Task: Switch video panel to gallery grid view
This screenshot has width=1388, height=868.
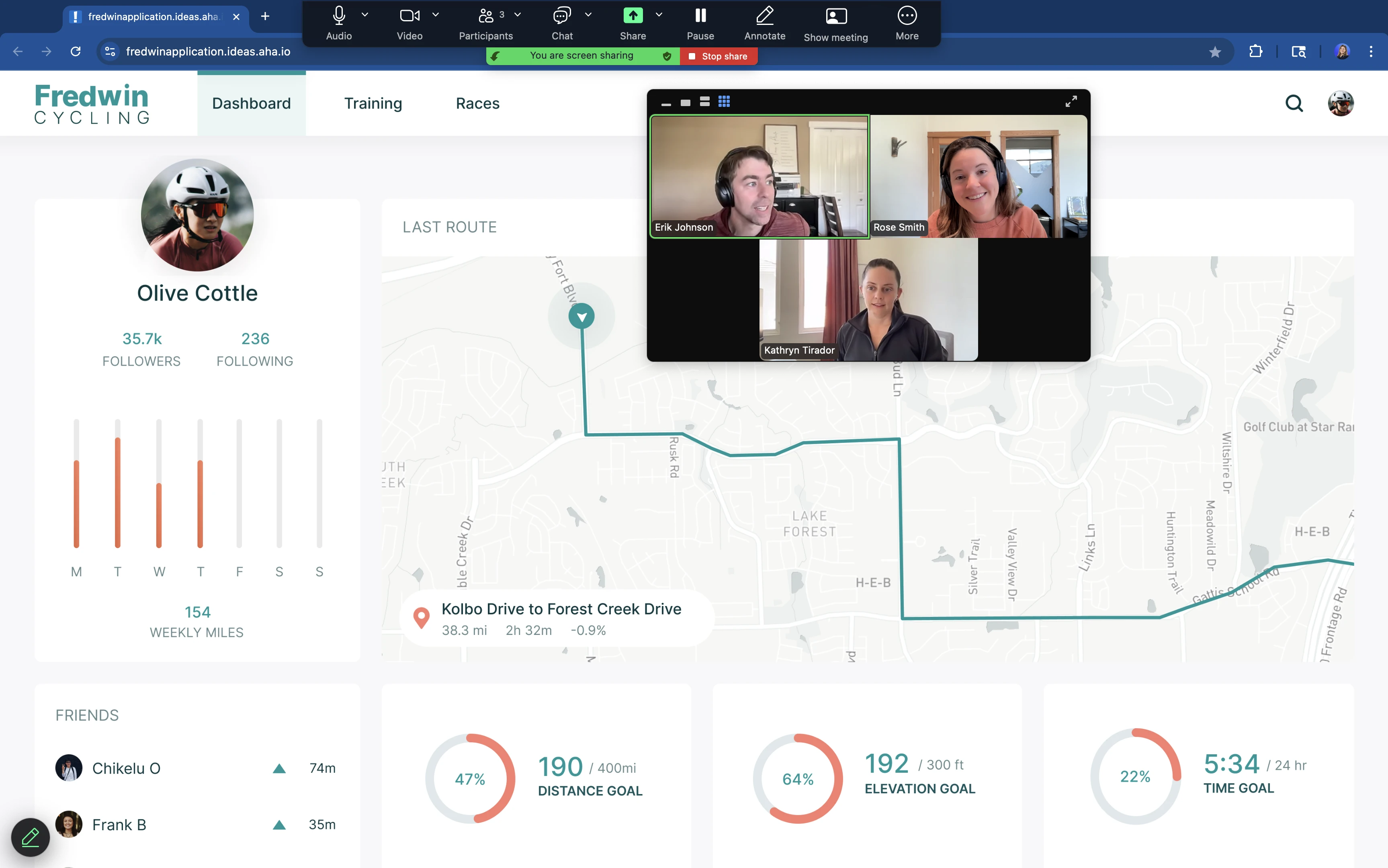Action: tap(724, 102)
